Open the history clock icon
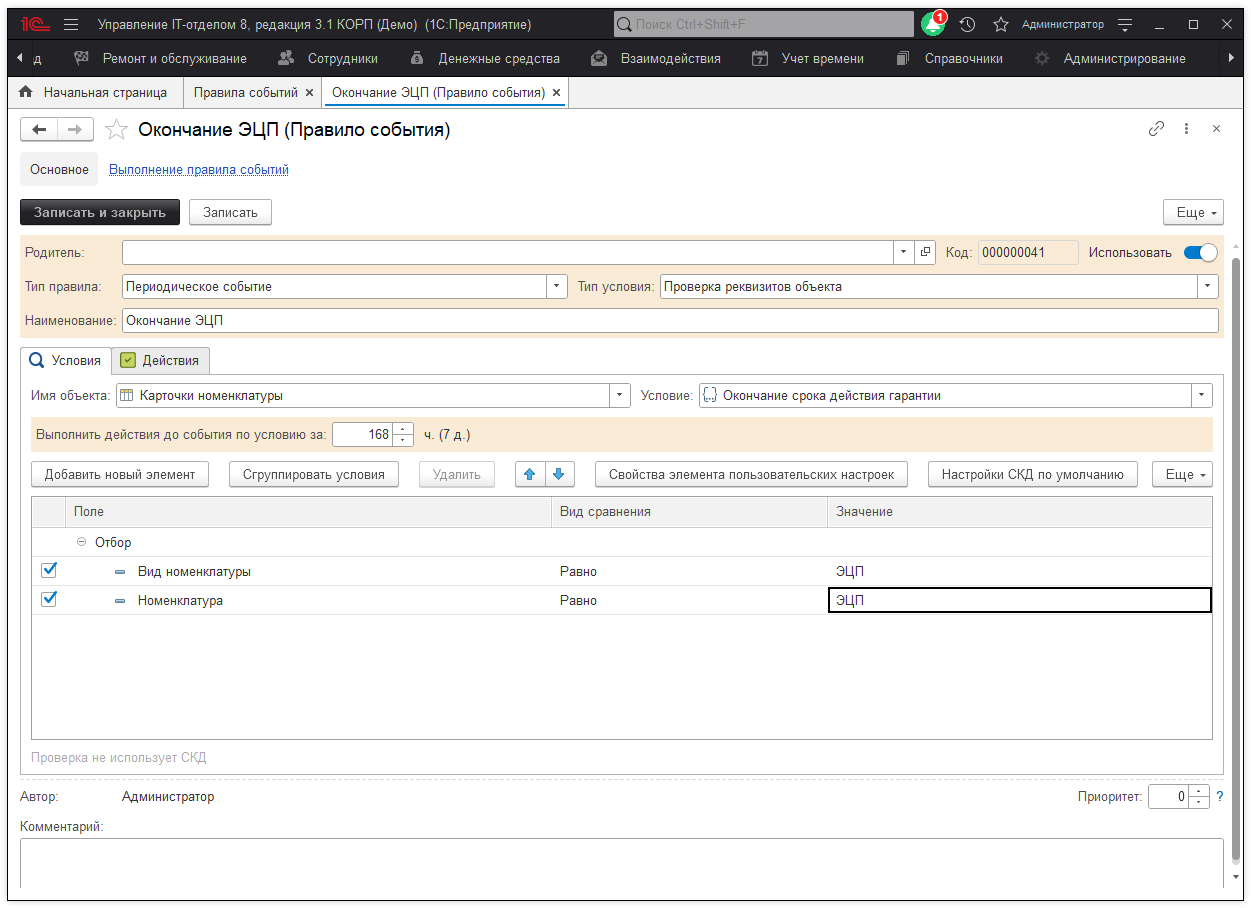This screenshot has height=908, width=1251. (967, 24)
